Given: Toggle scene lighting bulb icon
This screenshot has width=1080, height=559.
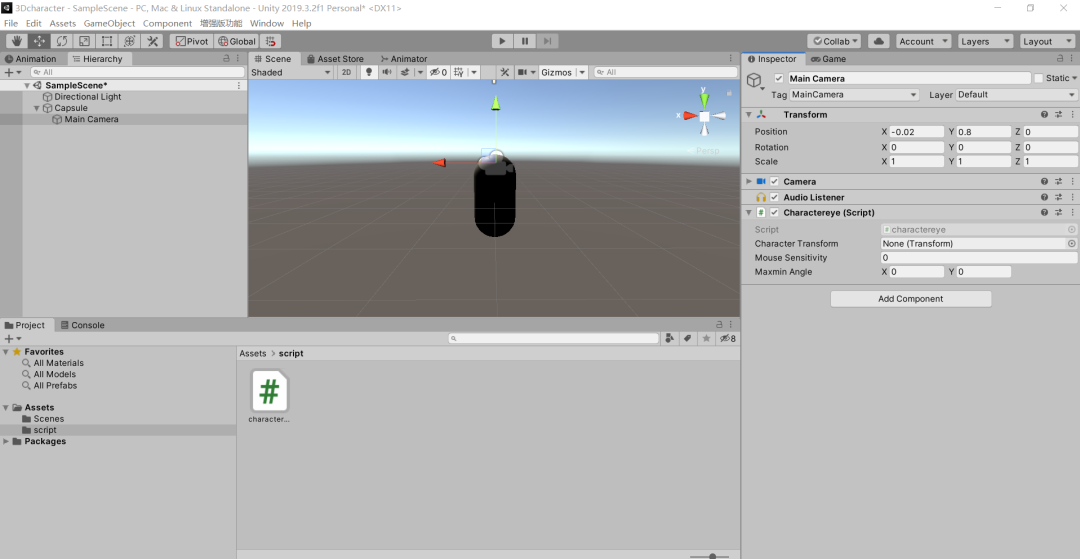Looking at the screenshot, I should coord(368,72).
